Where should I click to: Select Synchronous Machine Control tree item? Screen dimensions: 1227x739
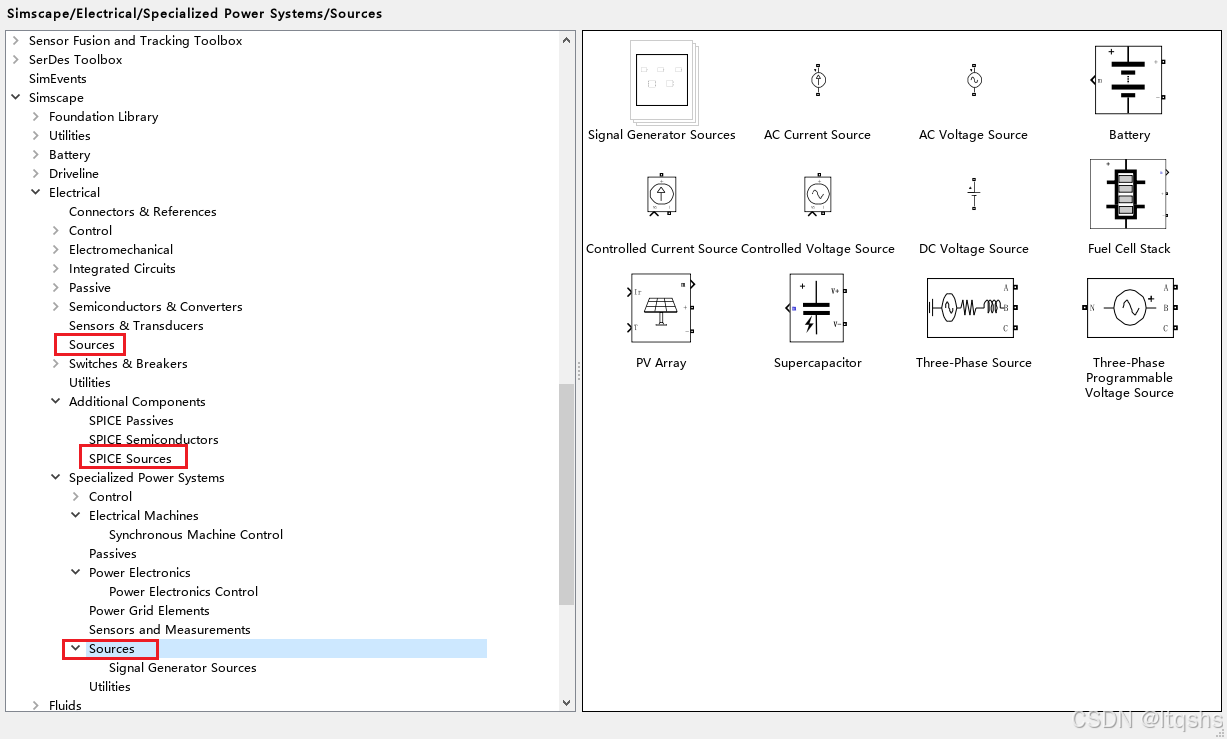coord(196,535)
